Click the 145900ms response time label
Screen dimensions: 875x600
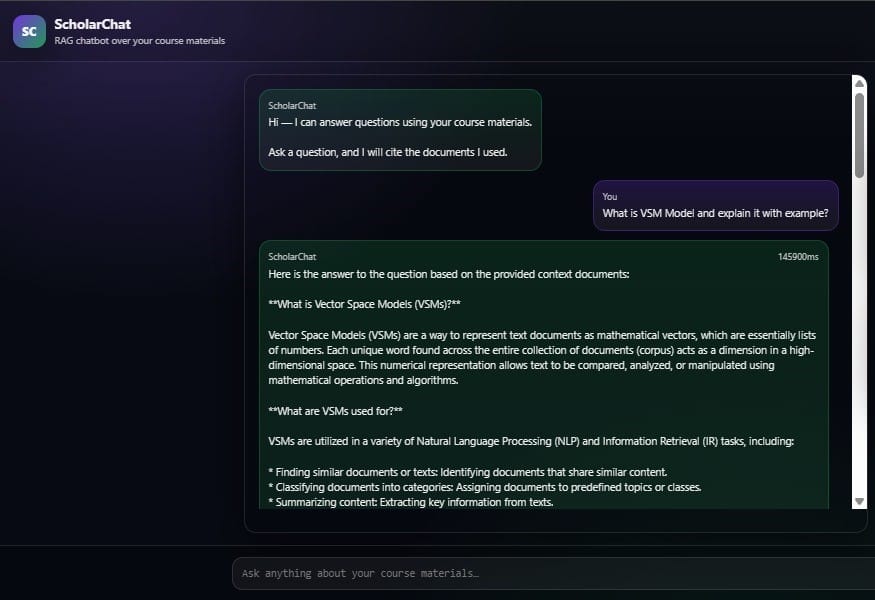pyautogui.click(x=798, y=257)
